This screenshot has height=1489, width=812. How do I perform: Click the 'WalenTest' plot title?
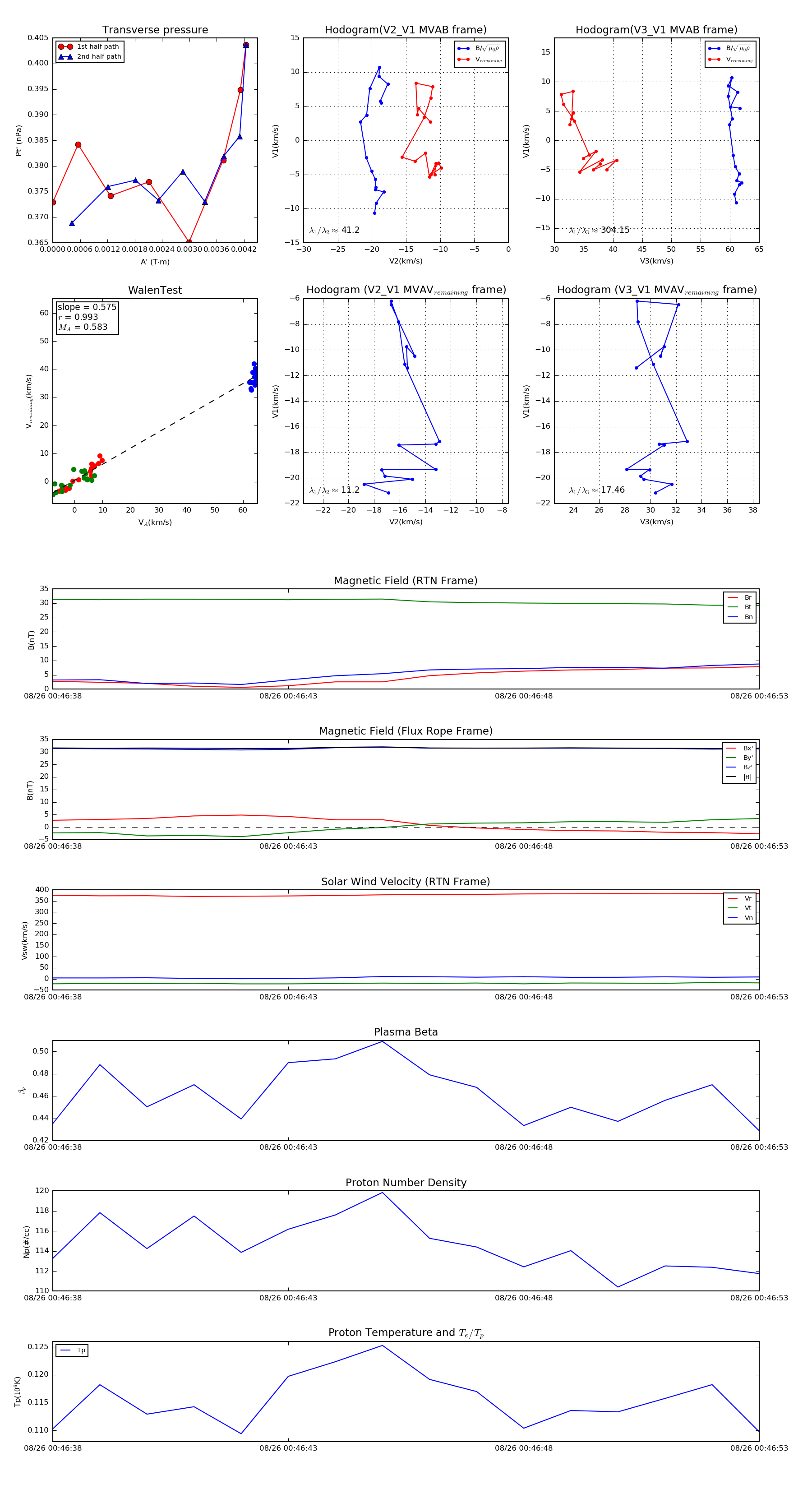click(155, 290)
